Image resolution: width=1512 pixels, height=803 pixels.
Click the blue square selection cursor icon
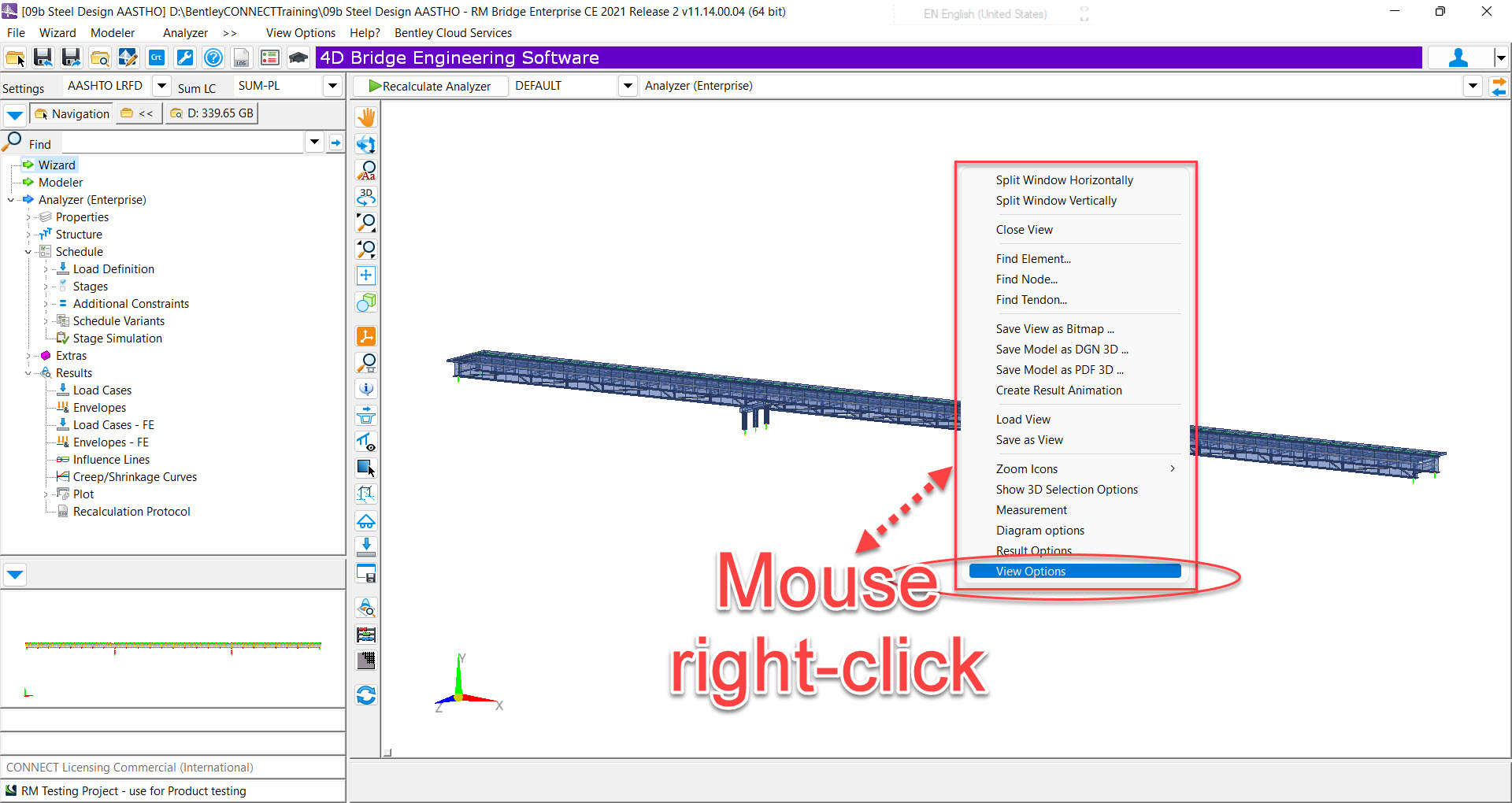point(366,468)
